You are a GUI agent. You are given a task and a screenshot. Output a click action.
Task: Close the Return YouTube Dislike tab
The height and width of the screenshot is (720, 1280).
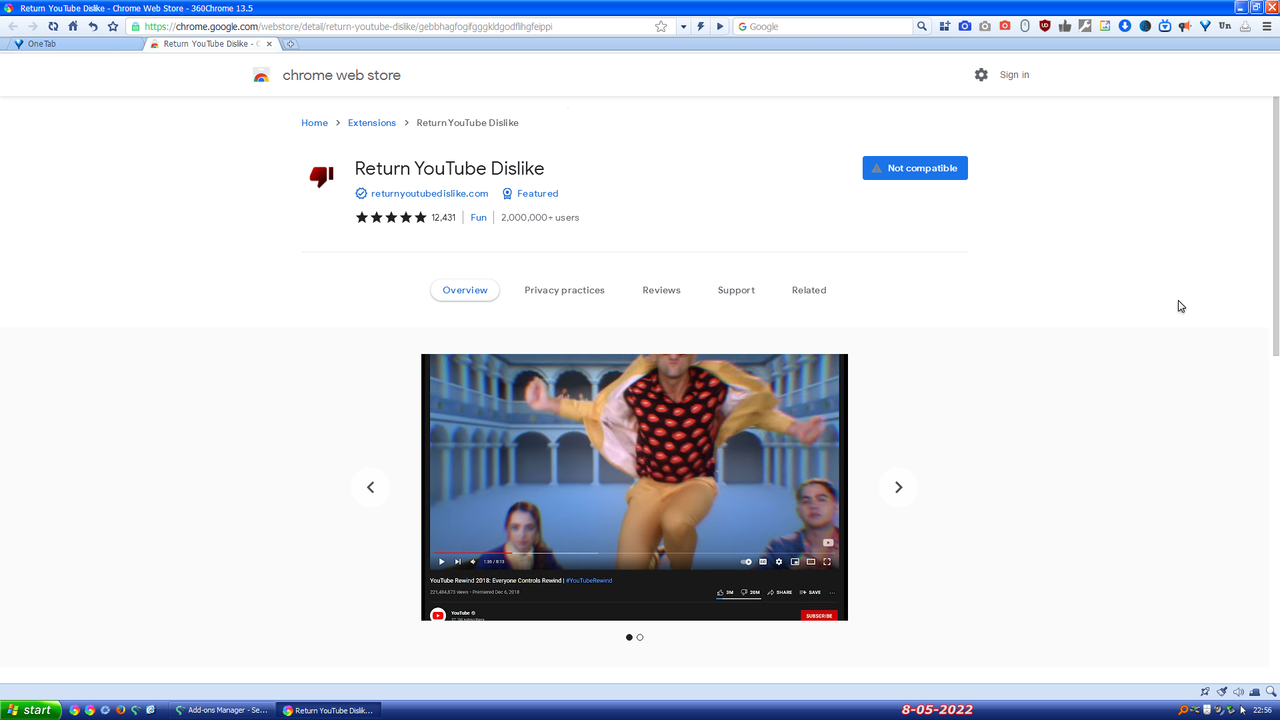[269, 44]
